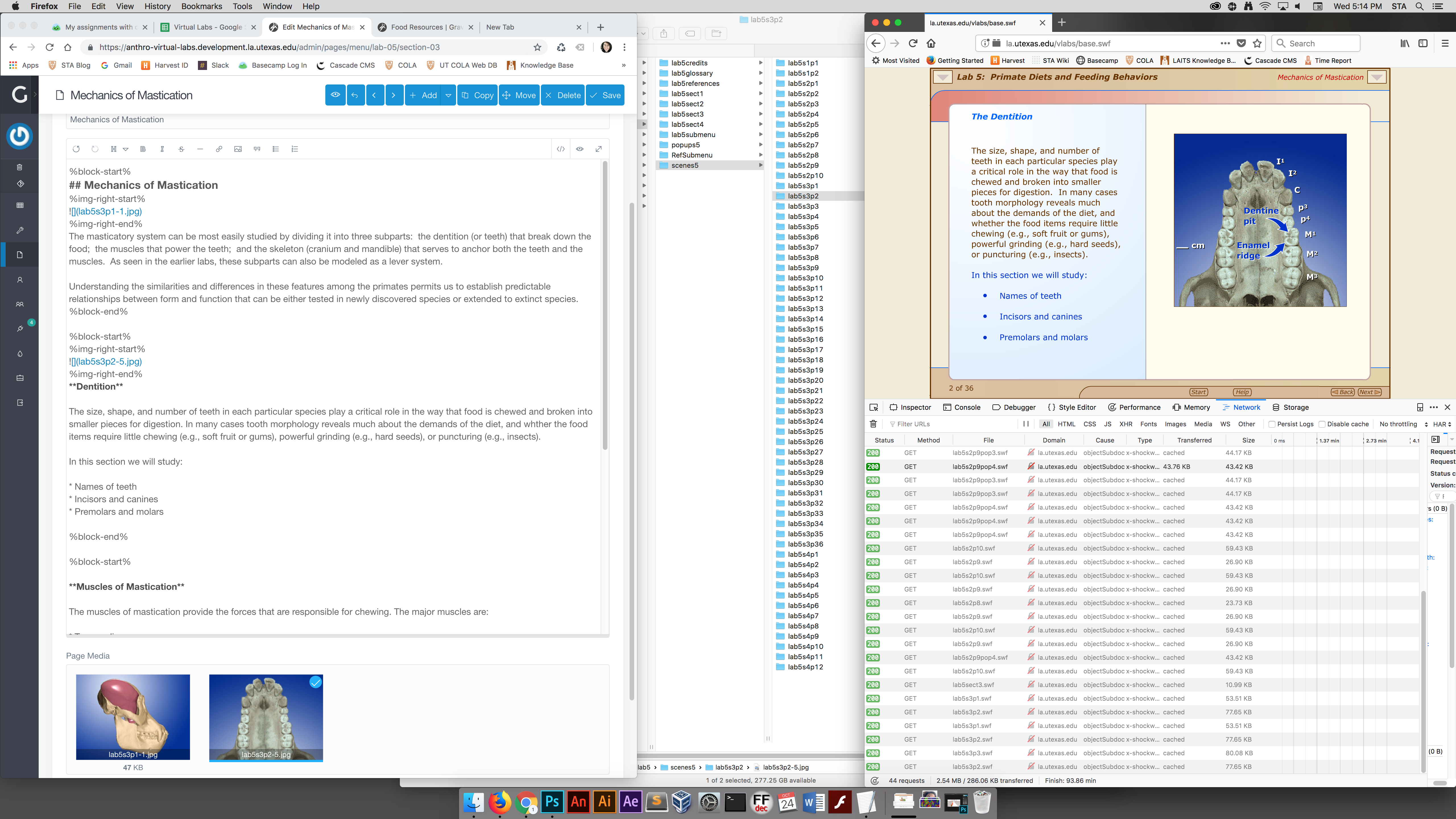Go to next page with right chevron button
The image size is (1456, 819).
tap(394, 95)
